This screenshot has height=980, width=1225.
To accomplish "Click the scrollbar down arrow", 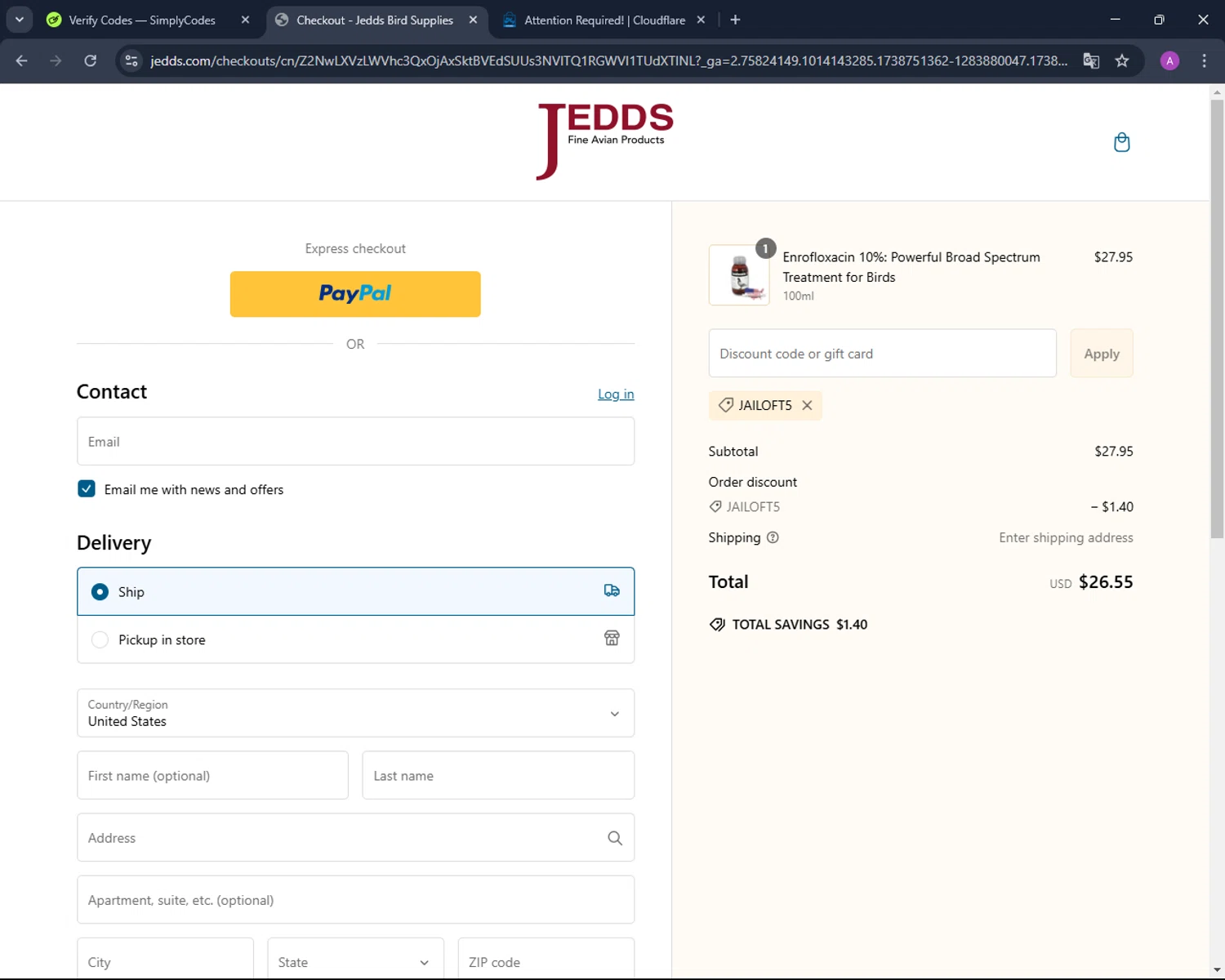I will 1217,970.
